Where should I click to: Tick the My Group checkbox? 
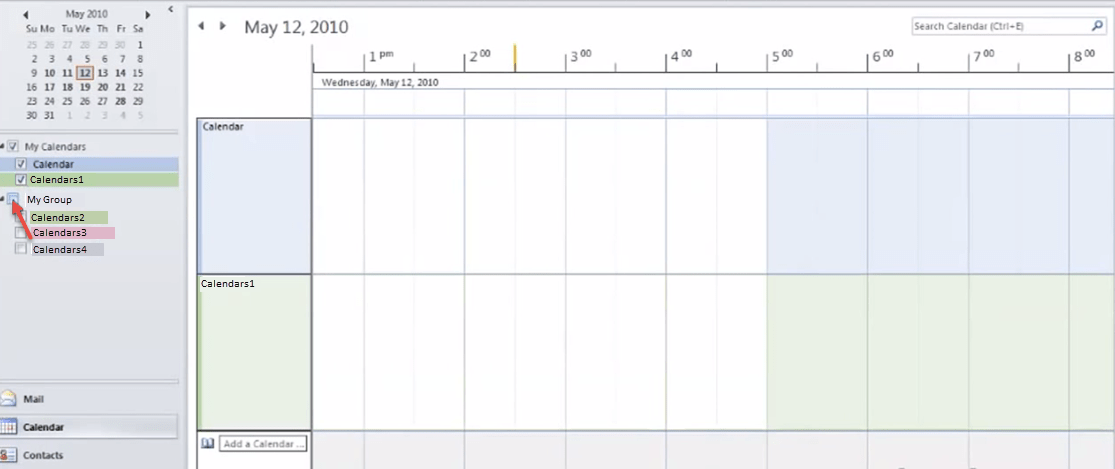(x=13, y=199)
